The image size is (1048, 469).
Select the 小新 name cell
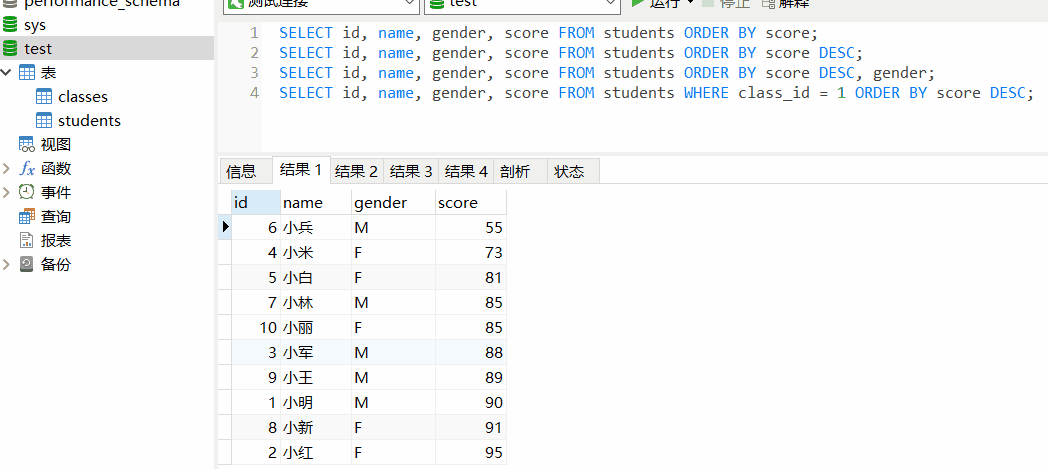click(316, 427)
